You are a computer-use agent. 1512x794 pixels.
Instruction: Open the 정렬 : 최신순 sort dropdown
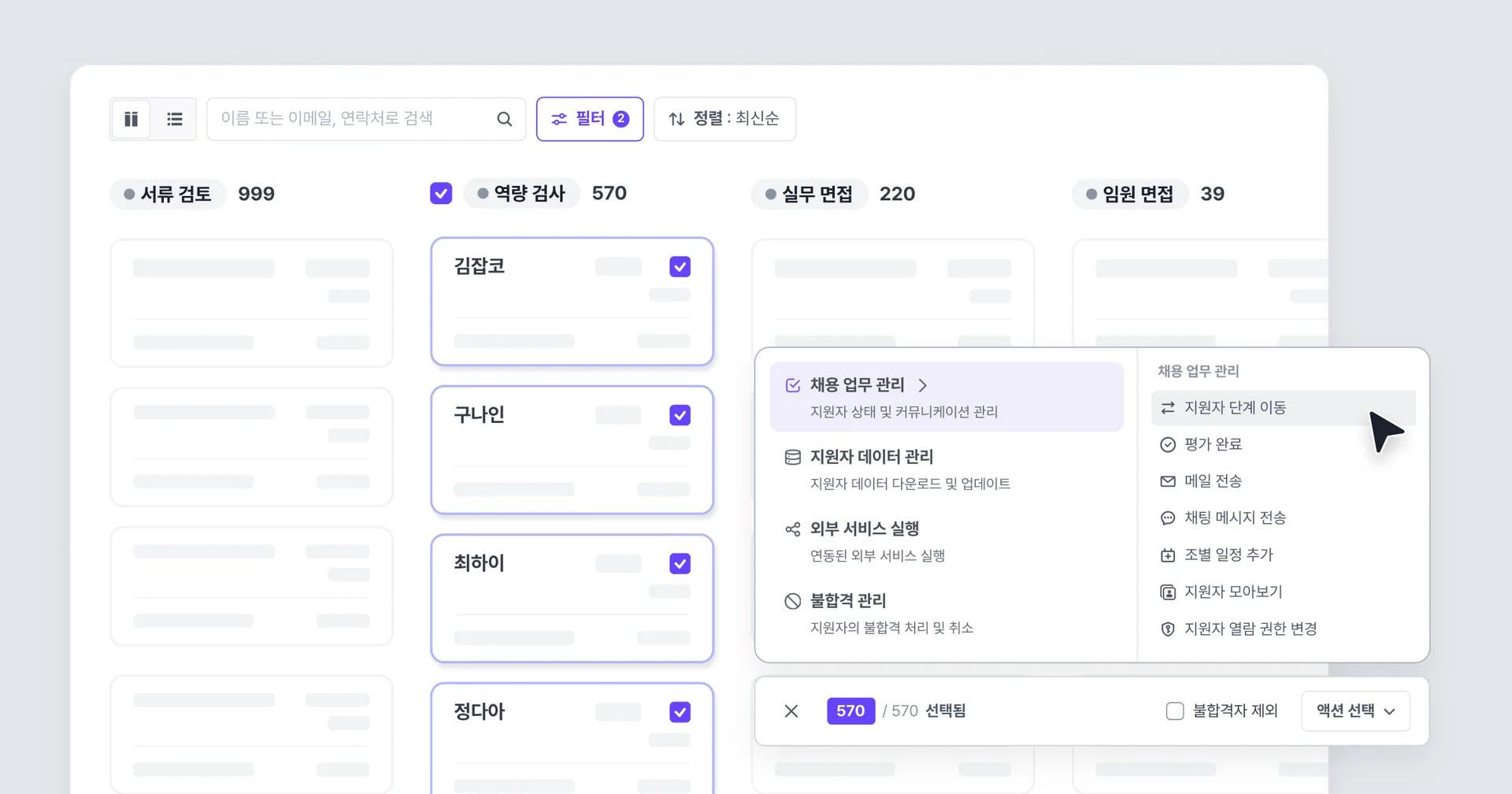[x=724, y=118]
